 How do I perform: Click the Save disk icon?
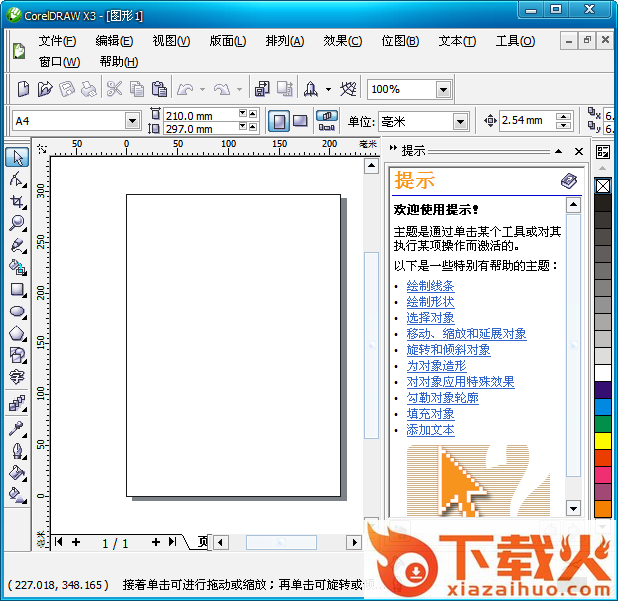pos(67,89)
